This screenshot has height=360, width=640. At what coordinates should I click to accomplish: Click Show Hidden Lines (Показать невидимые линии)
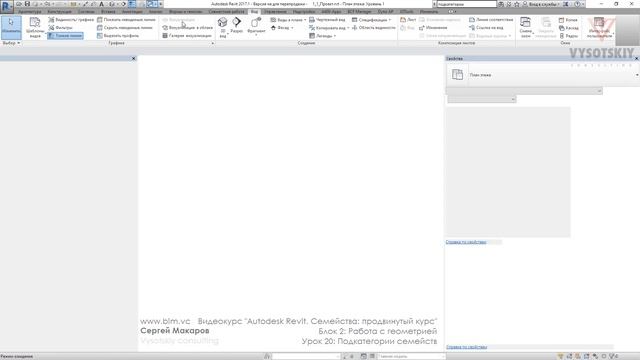[126, 20]
